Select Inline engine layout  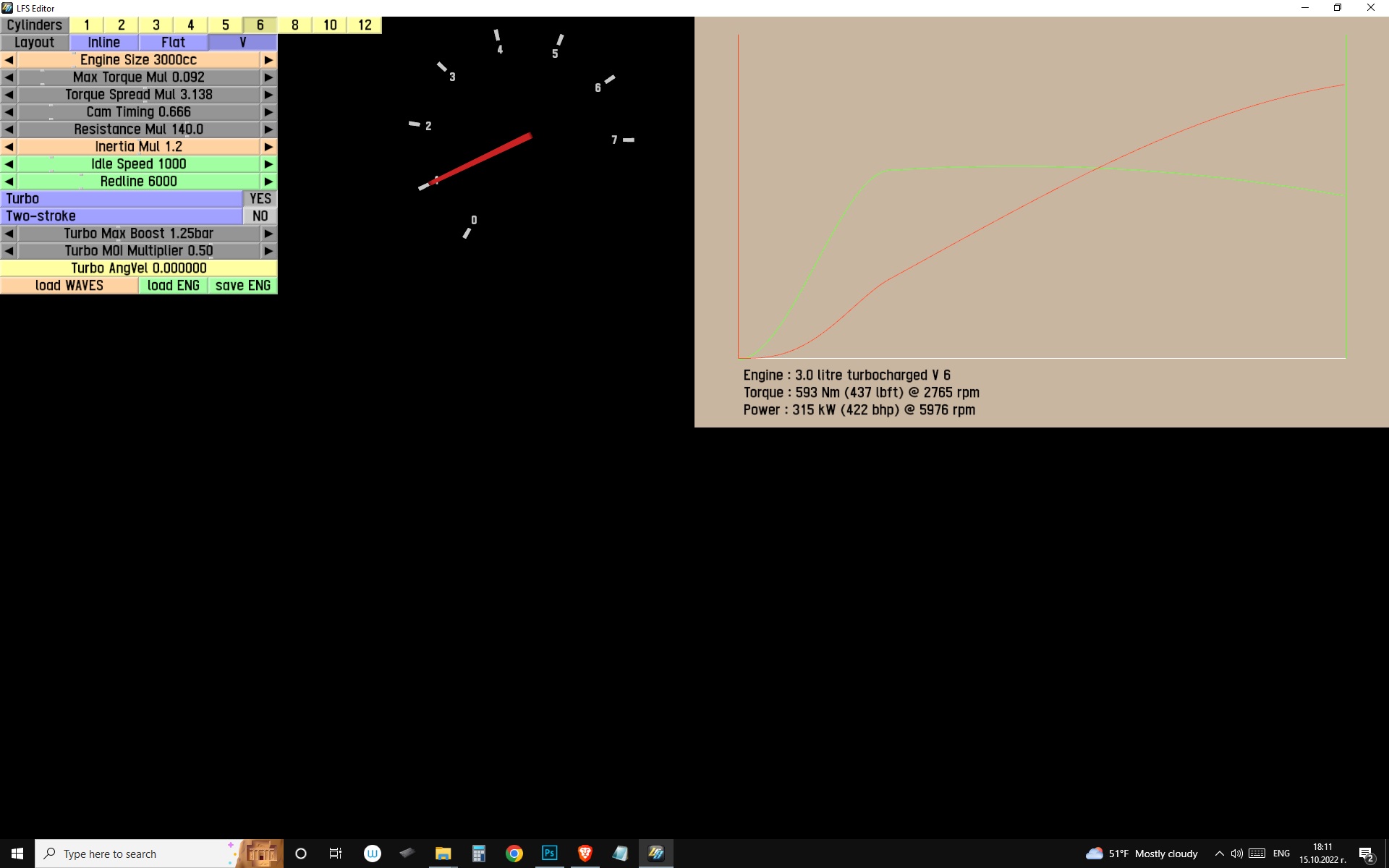coord(104,43)
